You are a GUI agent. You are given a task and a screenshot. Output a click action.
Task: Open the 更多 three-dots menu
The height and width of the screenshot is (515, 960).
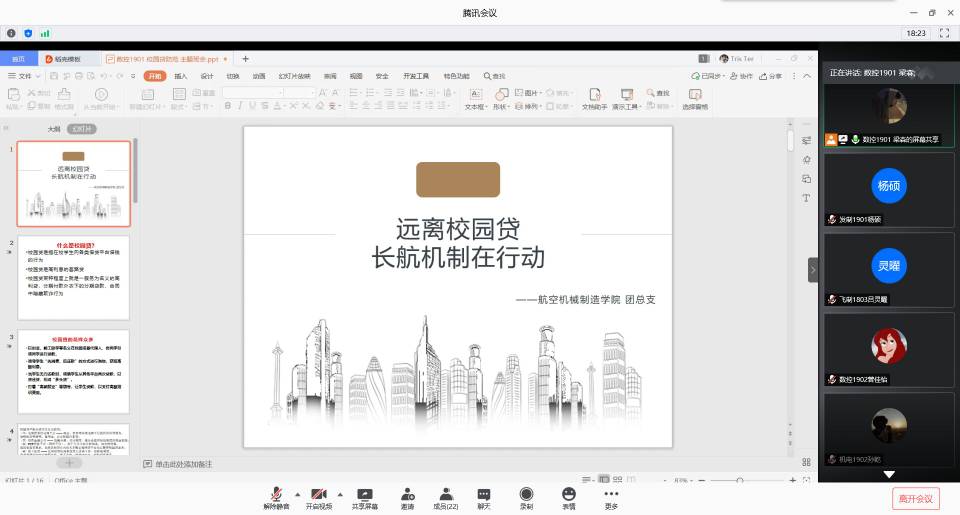point(611,494)
